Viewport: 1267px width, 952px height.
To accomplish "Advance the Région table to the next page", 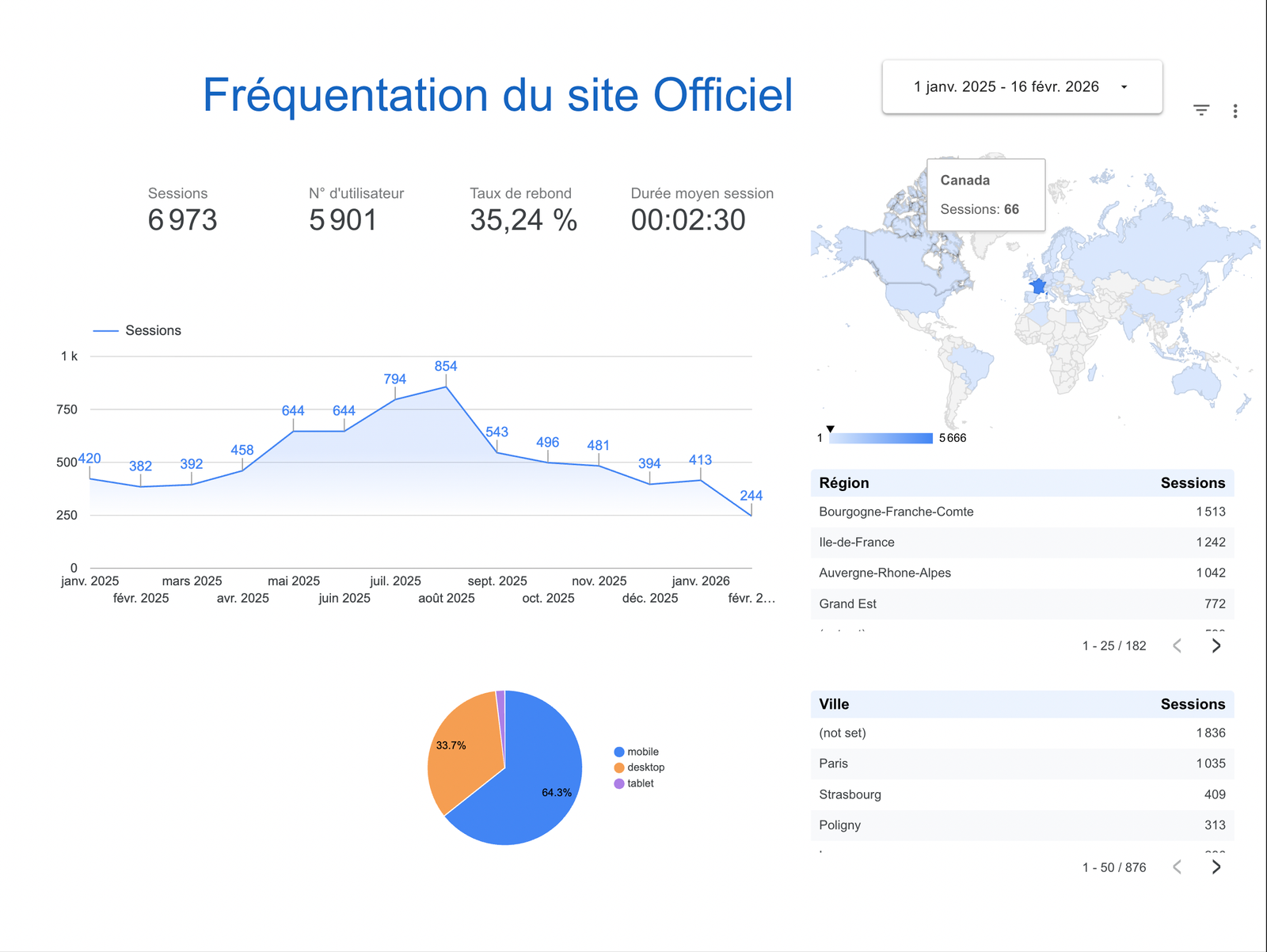I will [x=1216, y=645].
